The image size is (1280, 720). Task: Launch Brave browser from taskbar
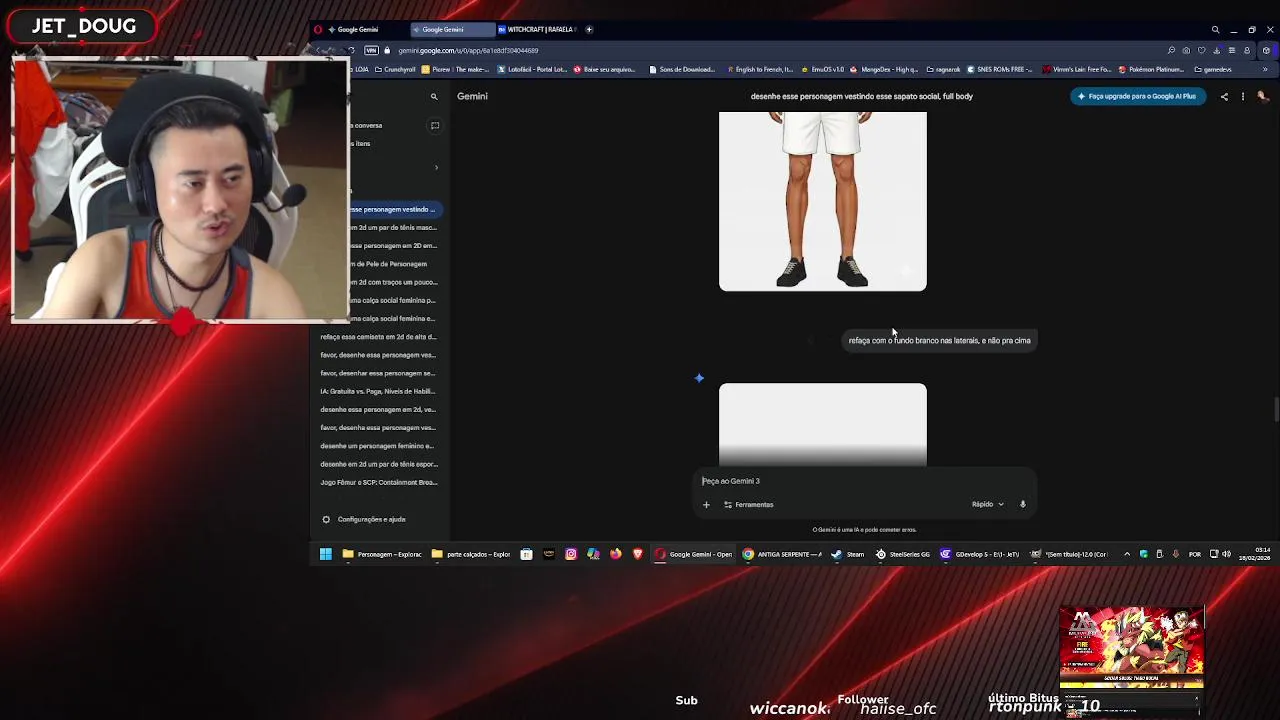pos(637,554)
